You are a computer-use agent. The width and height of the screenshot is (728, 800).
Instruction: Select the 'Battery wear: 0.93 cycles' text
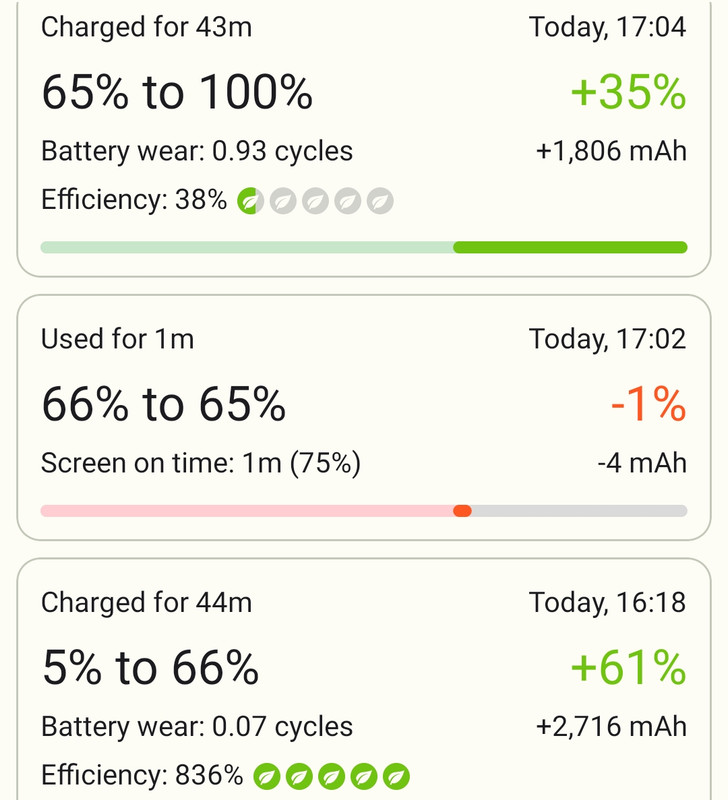pyautogui.click(x=197, y=151)
